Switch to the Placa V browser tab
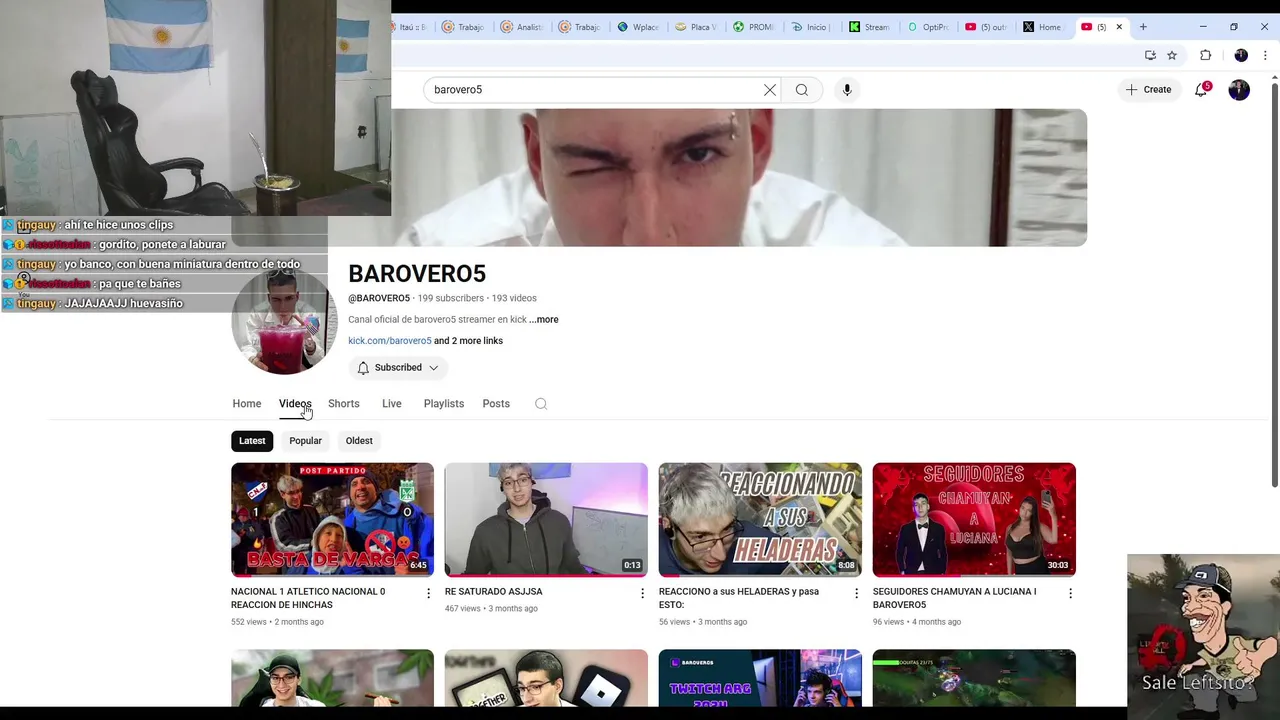The image size is (1280, 720). (697, 27)
